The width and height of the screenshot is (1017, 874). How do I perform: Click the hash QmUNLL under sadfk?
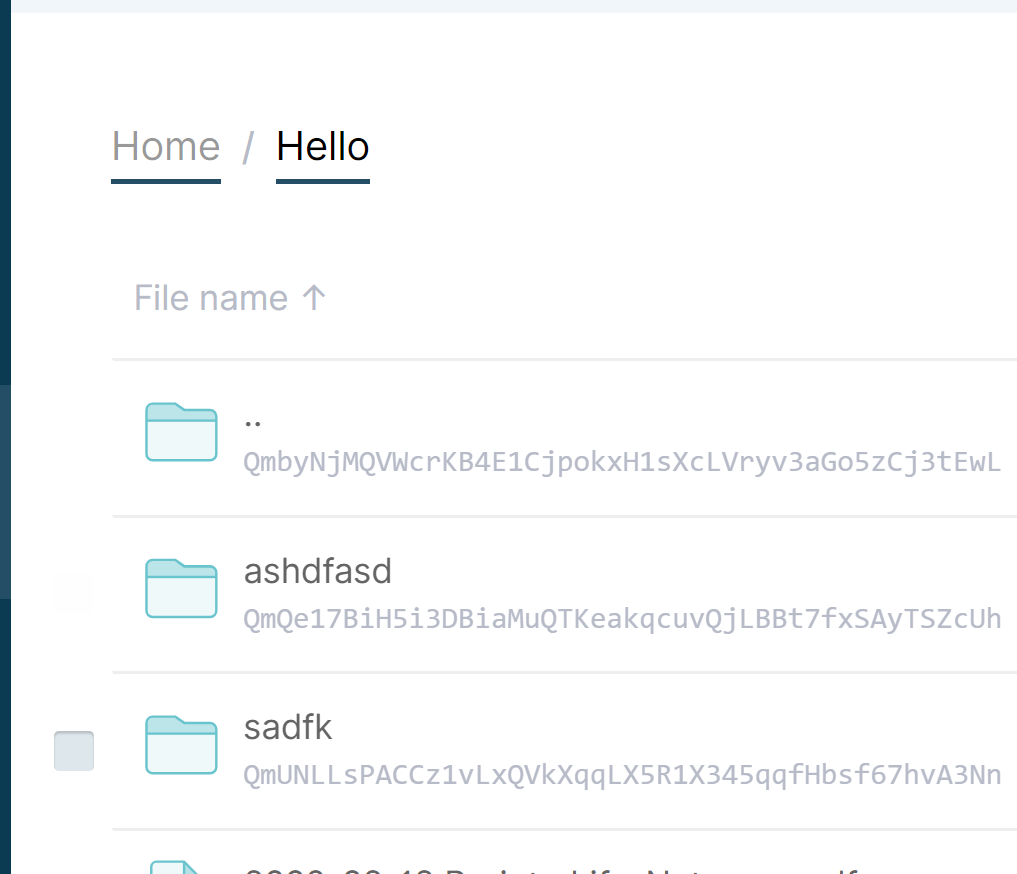[x=620, y=775]
